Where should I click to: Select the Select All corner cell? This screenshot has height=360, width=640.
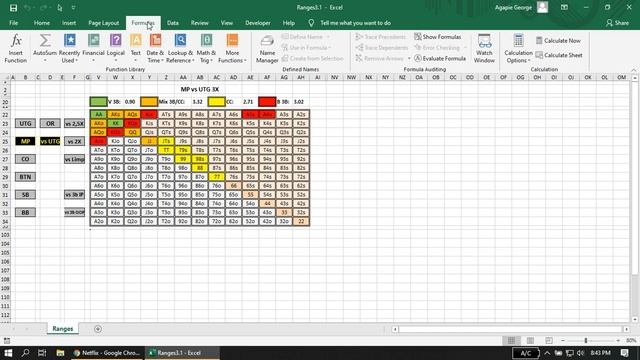(x=5, y=77)
